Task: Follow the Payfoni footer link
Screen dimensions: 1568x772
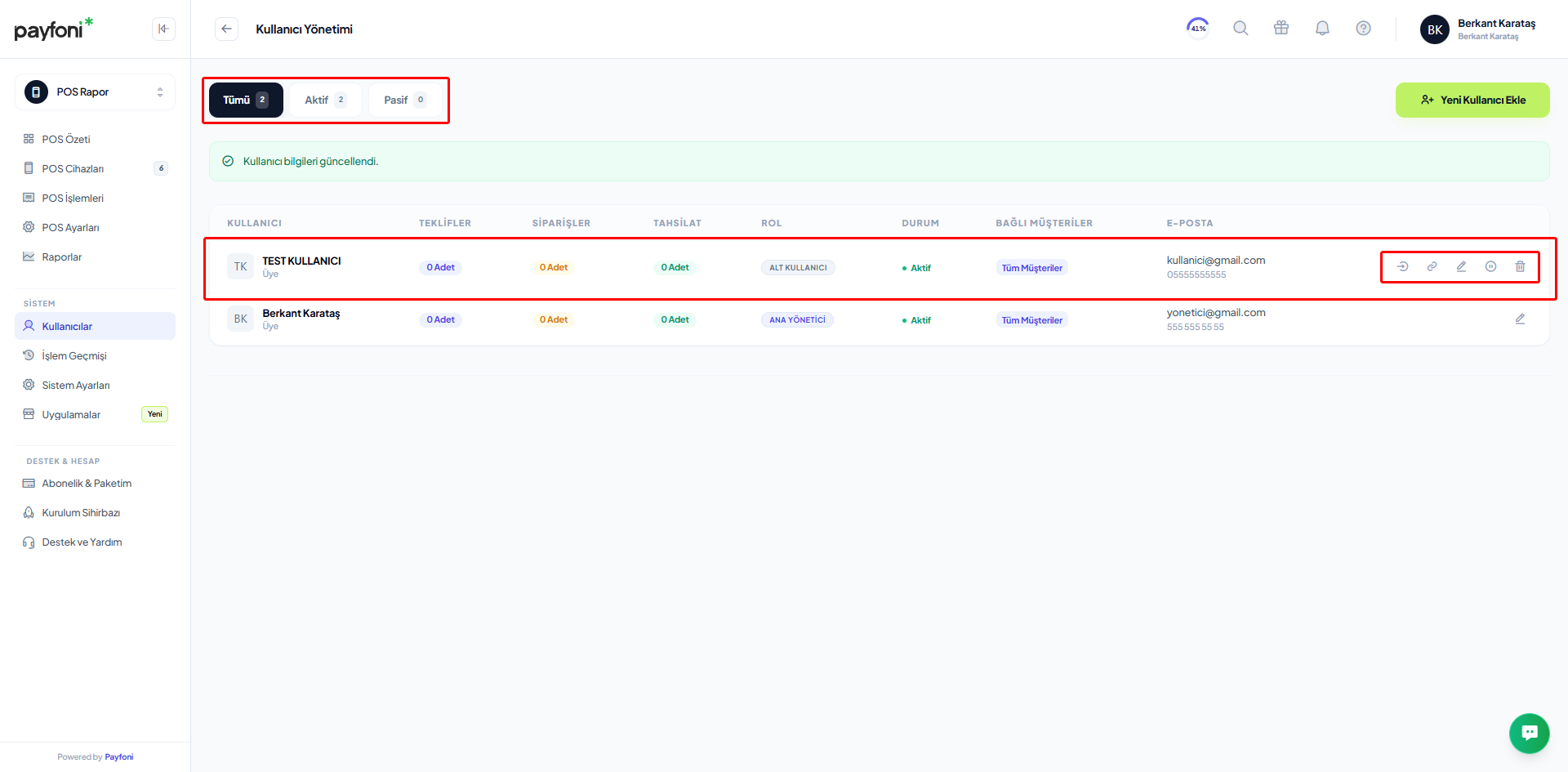Action: pos(119,757)
